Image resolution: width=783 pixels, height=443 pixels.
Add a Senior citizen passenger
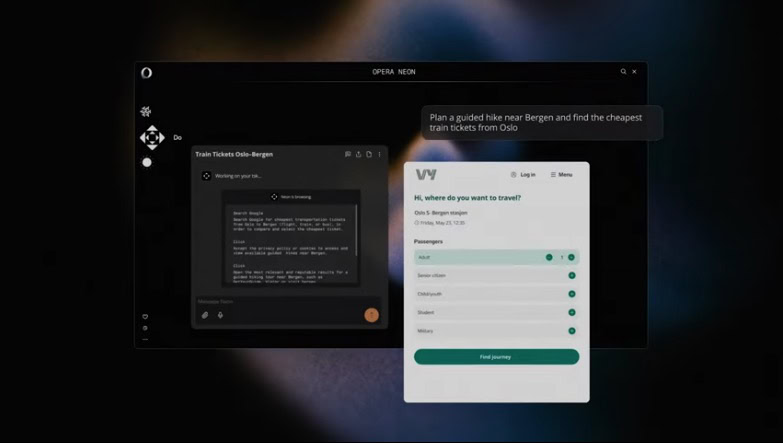(572, 275)
